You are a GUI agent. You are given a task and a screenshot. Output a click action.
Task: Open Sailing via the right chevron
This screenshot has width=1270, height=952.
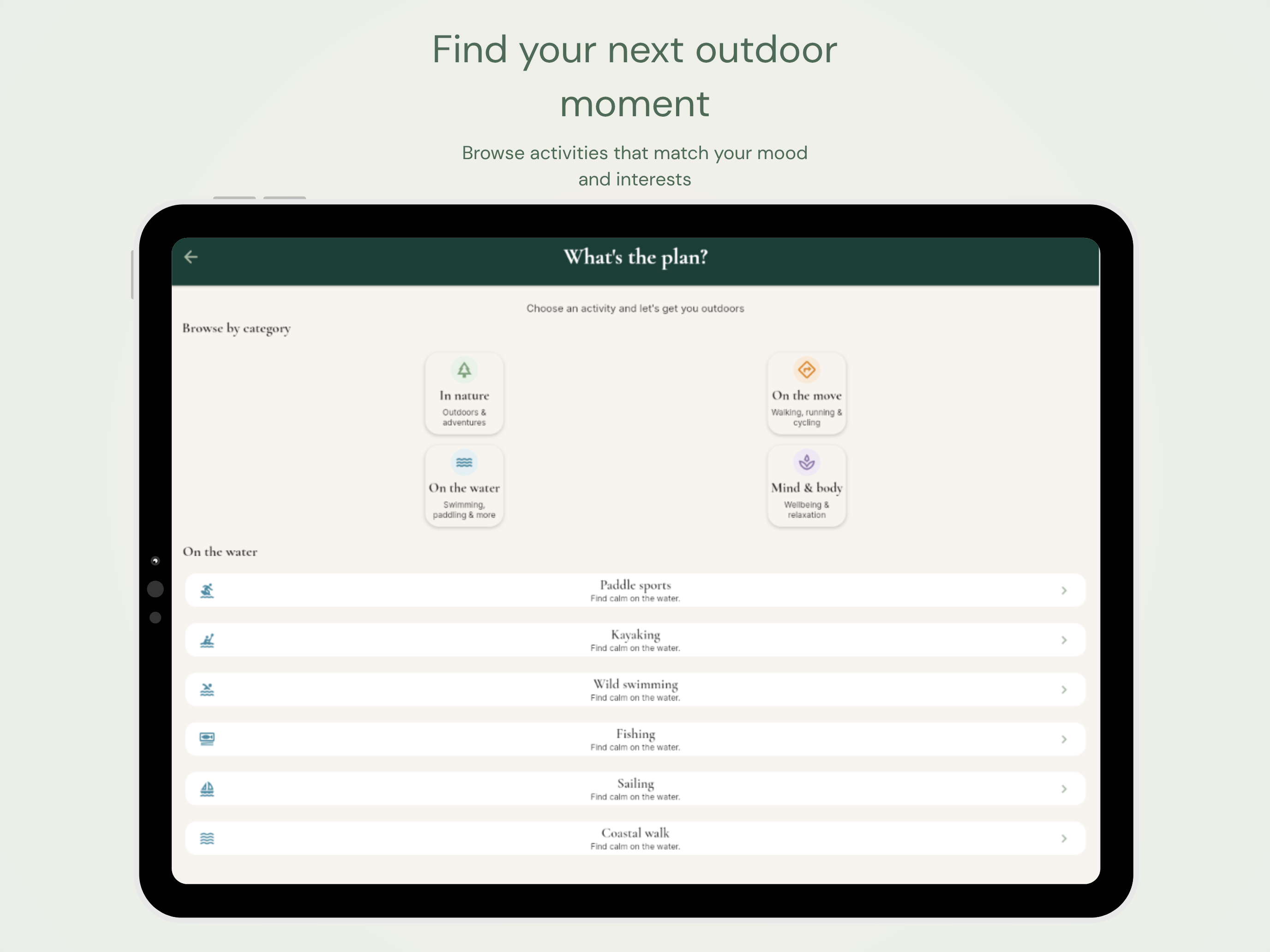(x=1064, y=789)
